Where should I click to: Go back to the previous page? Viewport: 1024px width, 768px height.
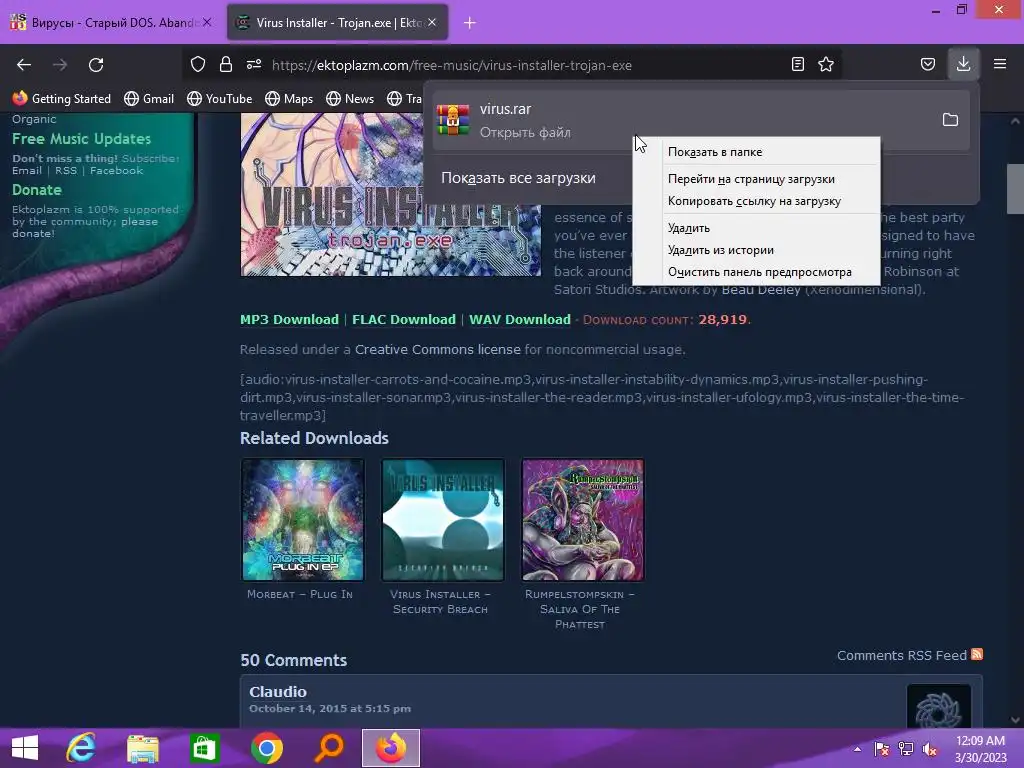[x=24, y=65]
